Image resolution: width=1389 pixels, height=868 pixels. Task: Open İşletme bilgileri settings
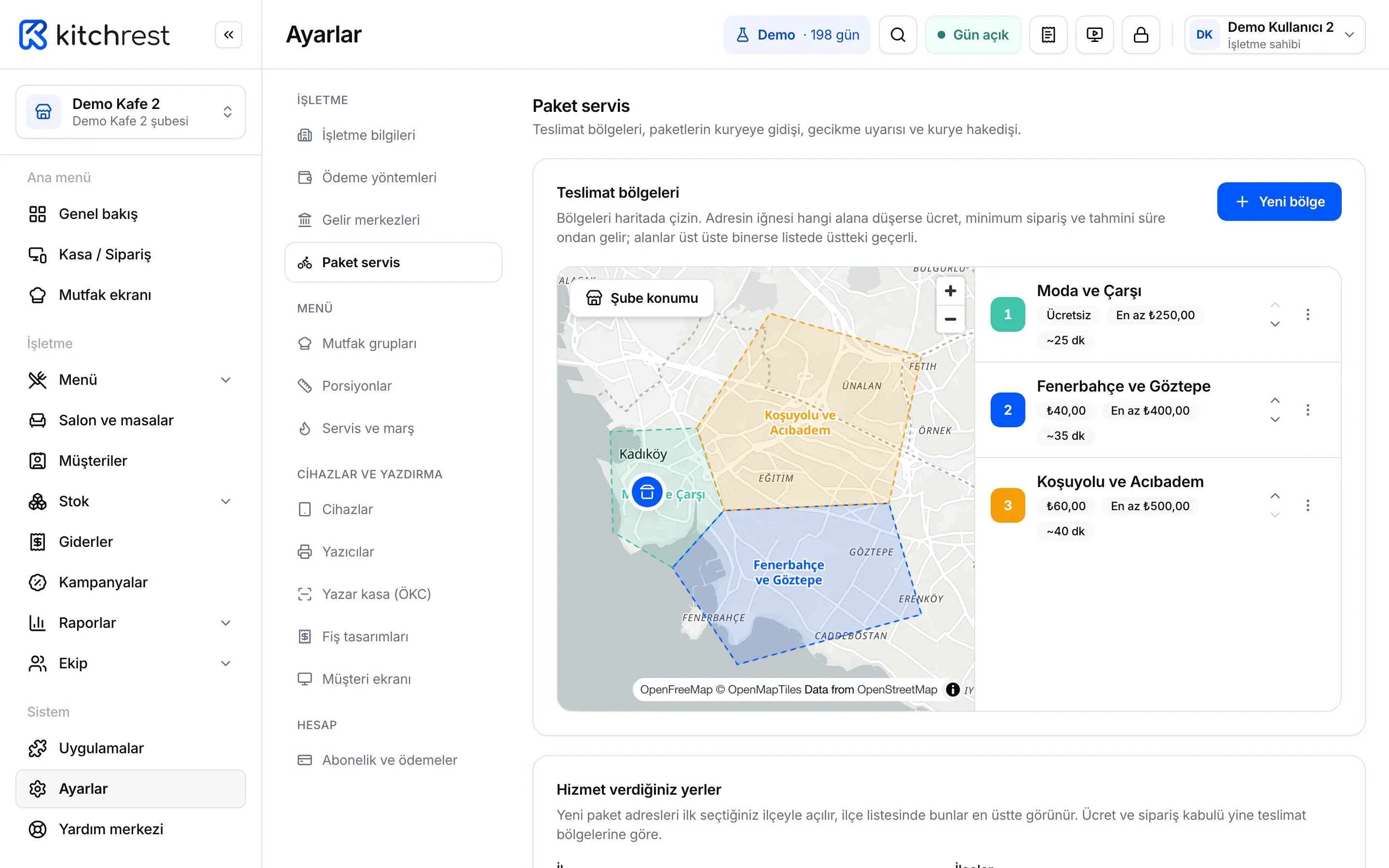point(394,136)
